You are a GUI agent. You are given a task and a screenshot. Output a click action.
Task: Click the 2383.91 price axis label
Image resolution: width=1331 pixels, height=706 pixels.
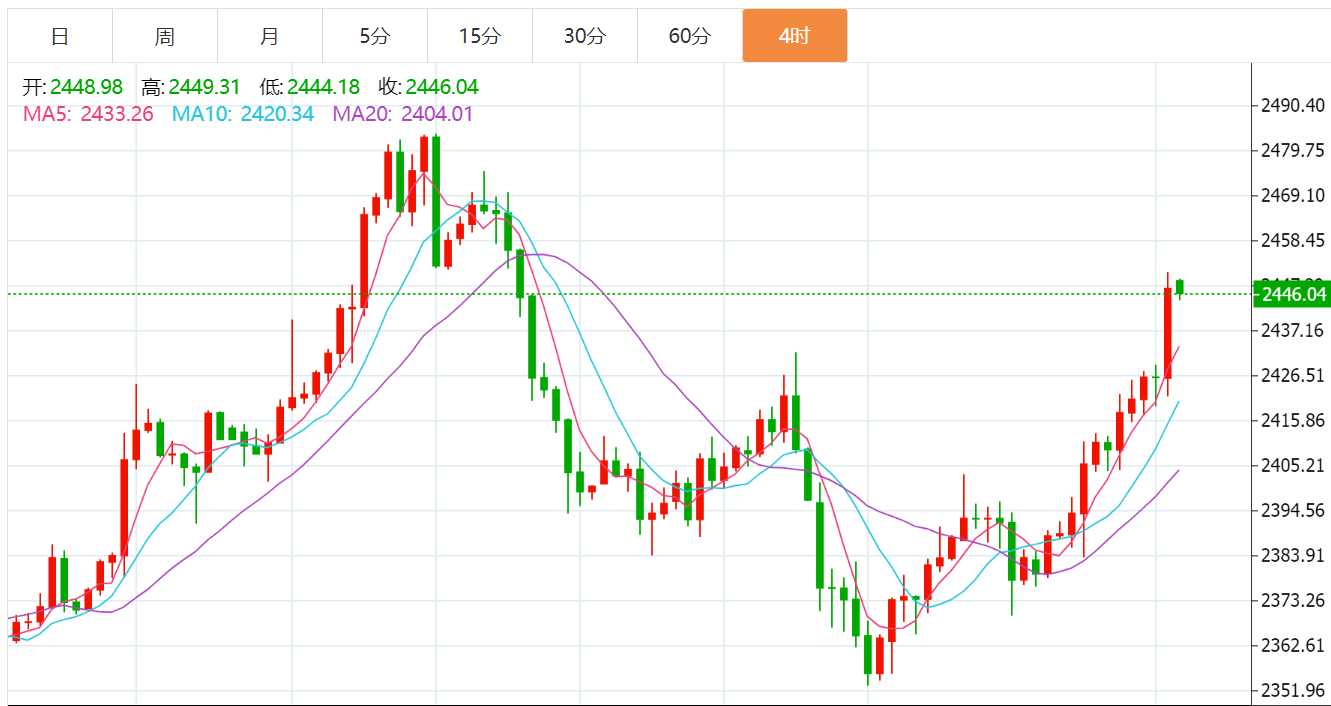[1292, 555]
